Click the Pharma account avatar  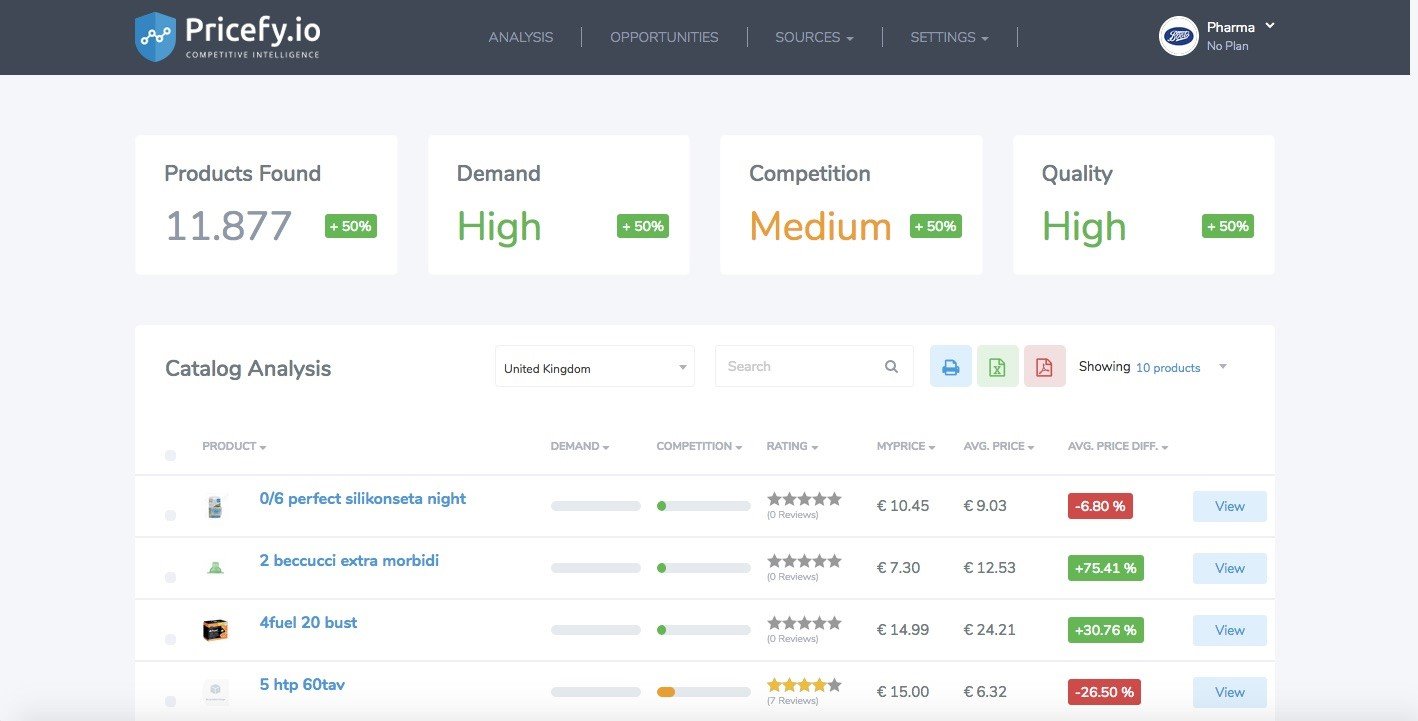click(1178, 36)
